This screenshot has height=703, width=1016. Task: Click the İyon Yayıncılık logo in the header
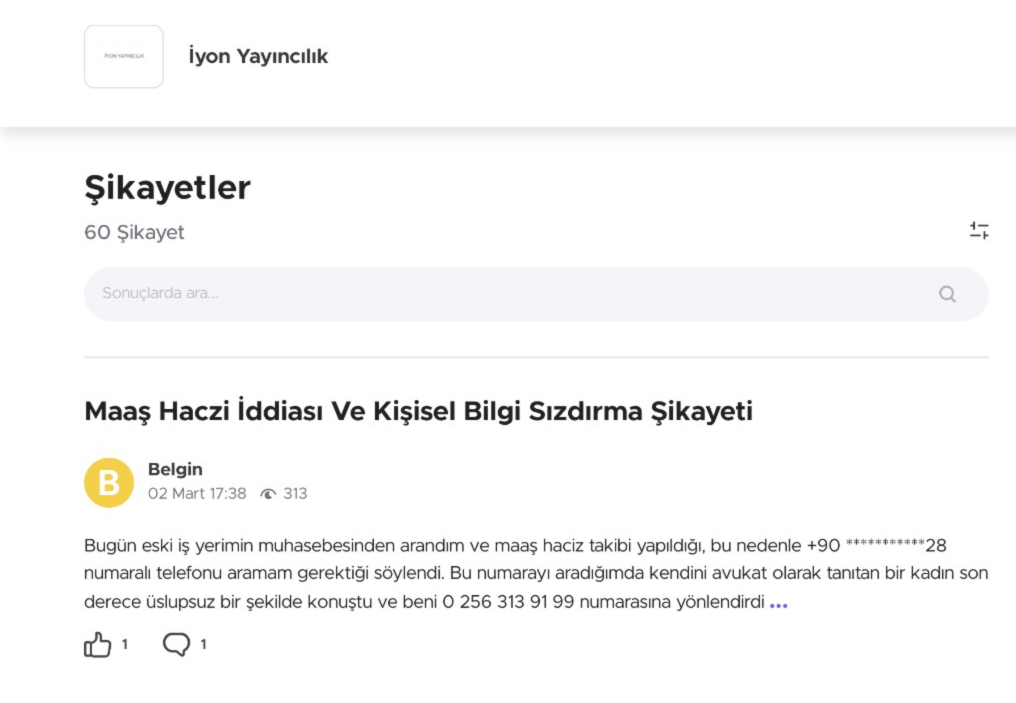pos(123,56)
